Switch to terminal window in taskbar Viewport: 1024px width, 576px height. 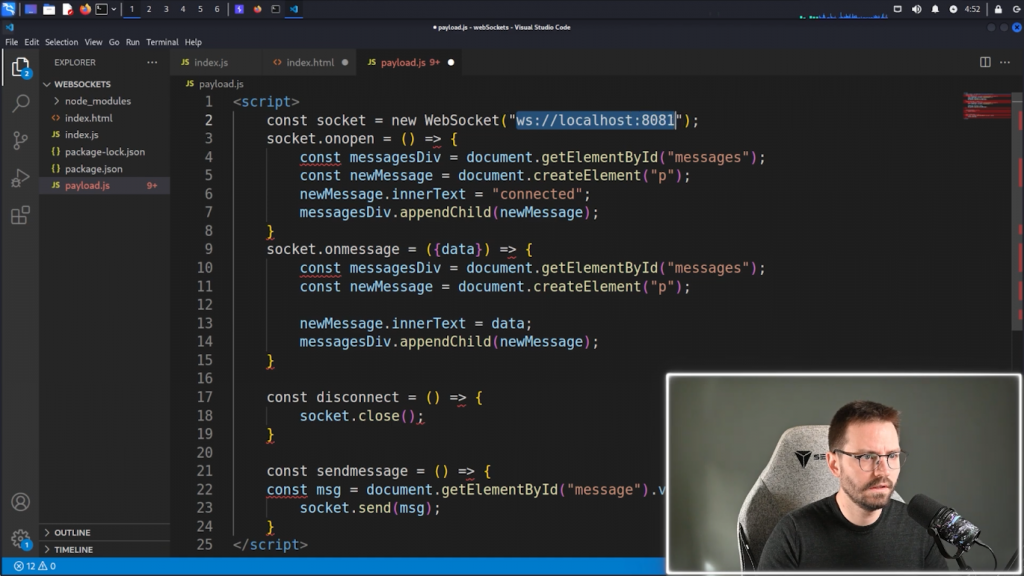(x=276, y=9)
